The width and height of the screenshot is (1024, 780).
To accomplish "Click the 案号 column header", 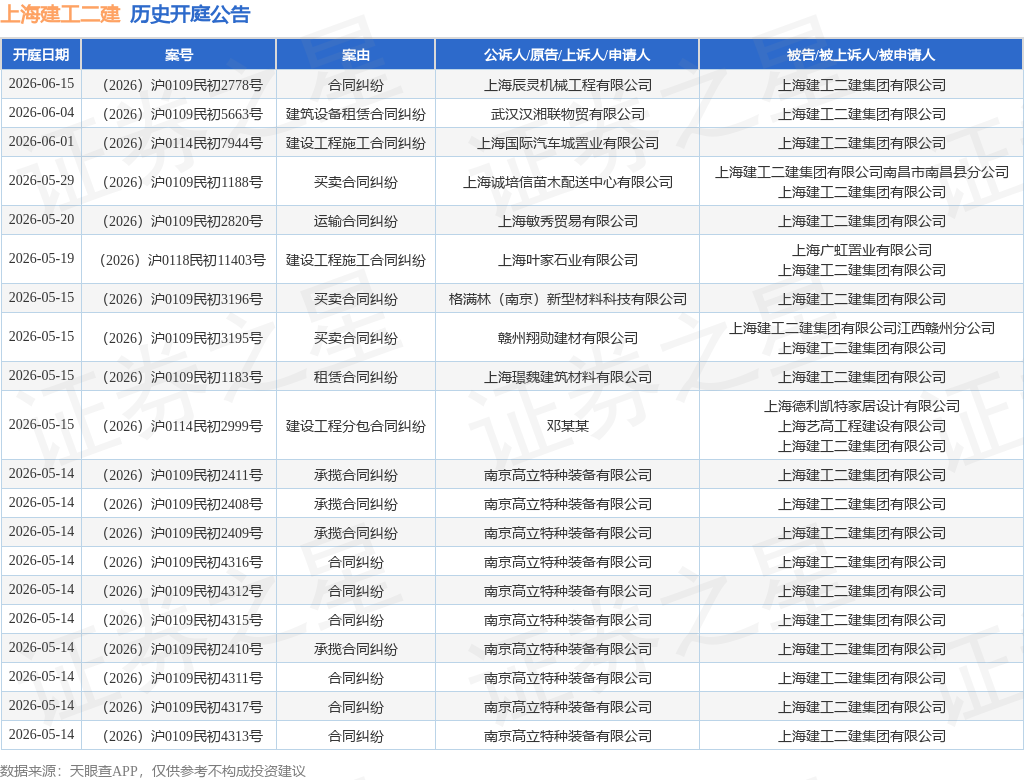I will (178, 55).
